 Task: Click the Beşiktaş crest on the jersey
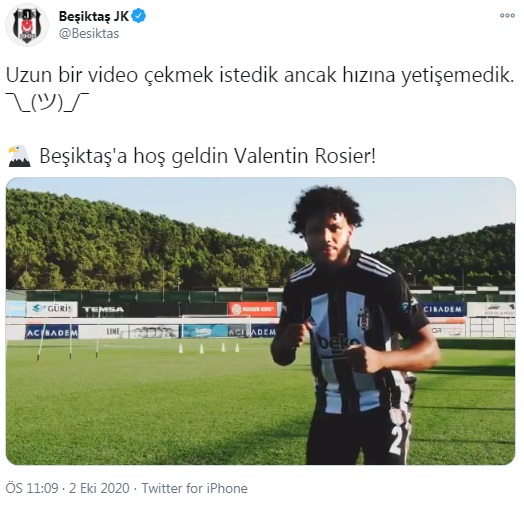click(x=364, y=319)
